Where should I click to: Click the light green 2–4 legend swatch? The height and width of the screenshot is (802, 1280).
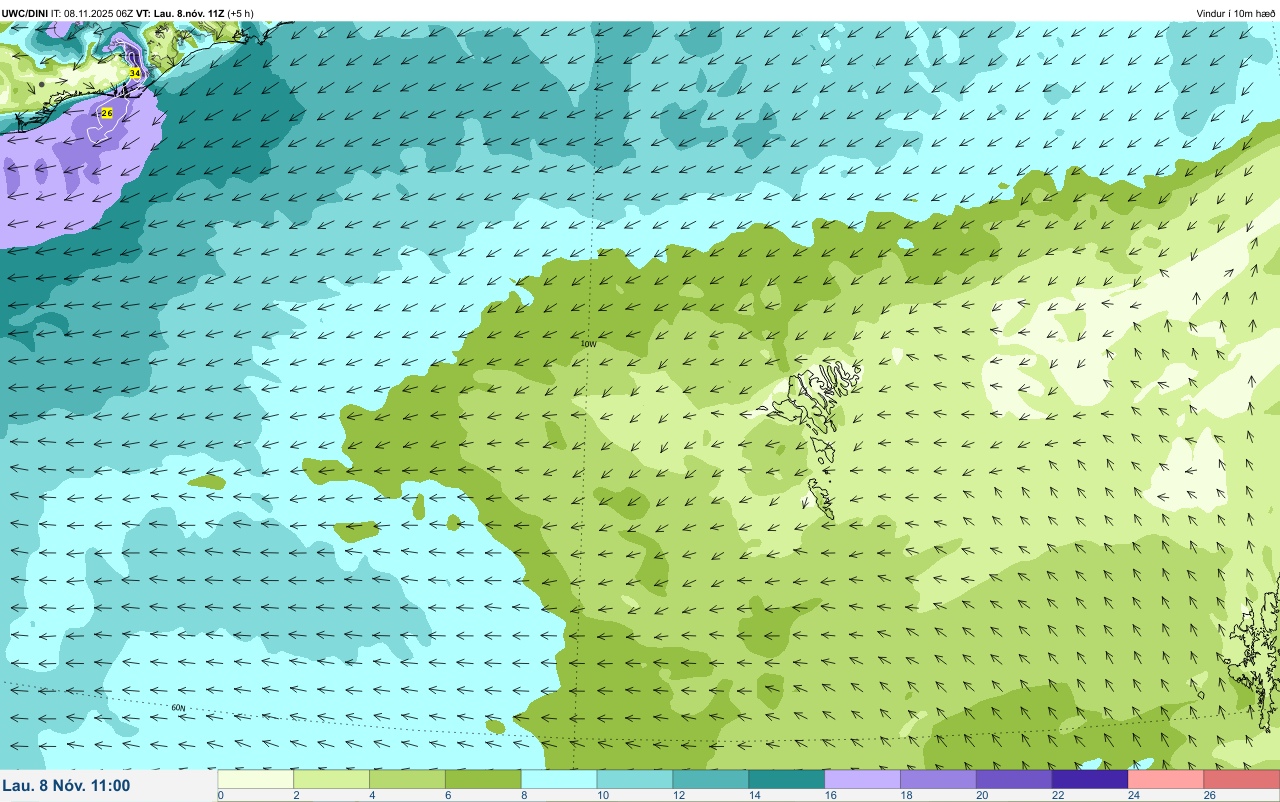pos(331,779)
